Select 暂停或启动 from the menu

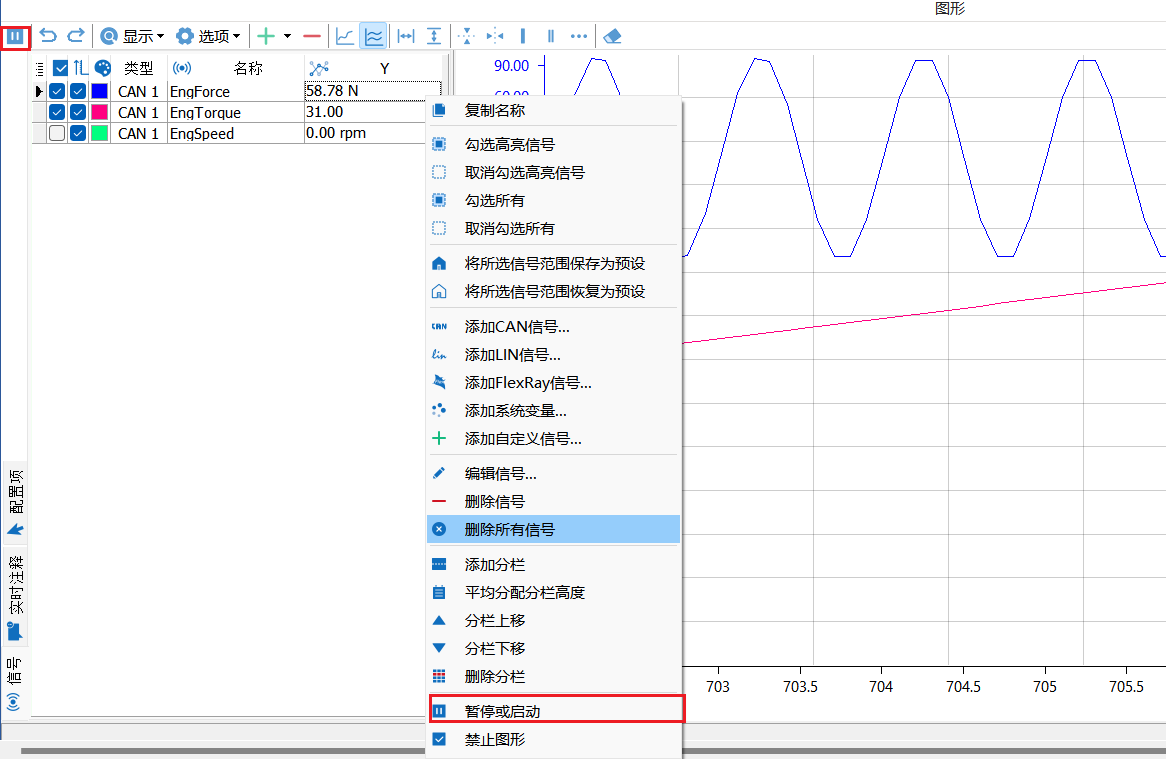coord(555,711)
